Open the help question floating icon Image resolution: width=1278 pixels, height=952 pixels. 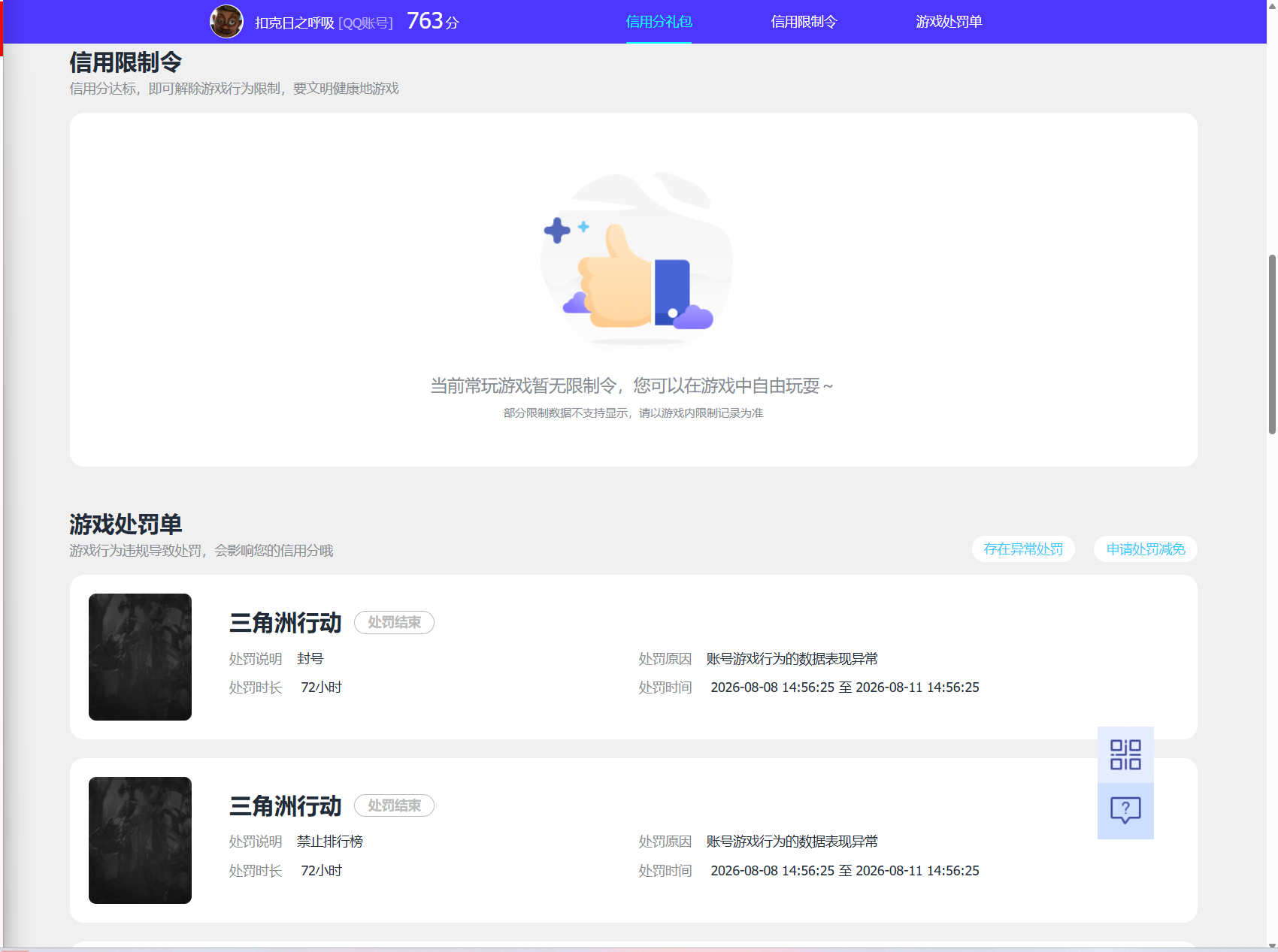1125,811
